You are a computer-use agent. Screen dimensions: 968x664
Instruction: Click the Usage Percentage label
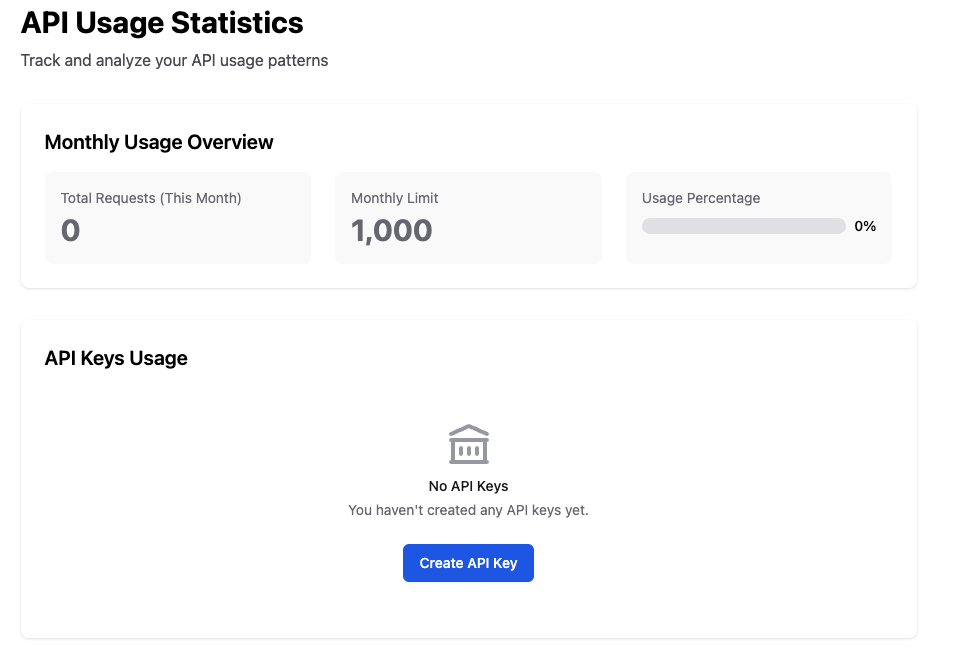(x=700, y=198)
